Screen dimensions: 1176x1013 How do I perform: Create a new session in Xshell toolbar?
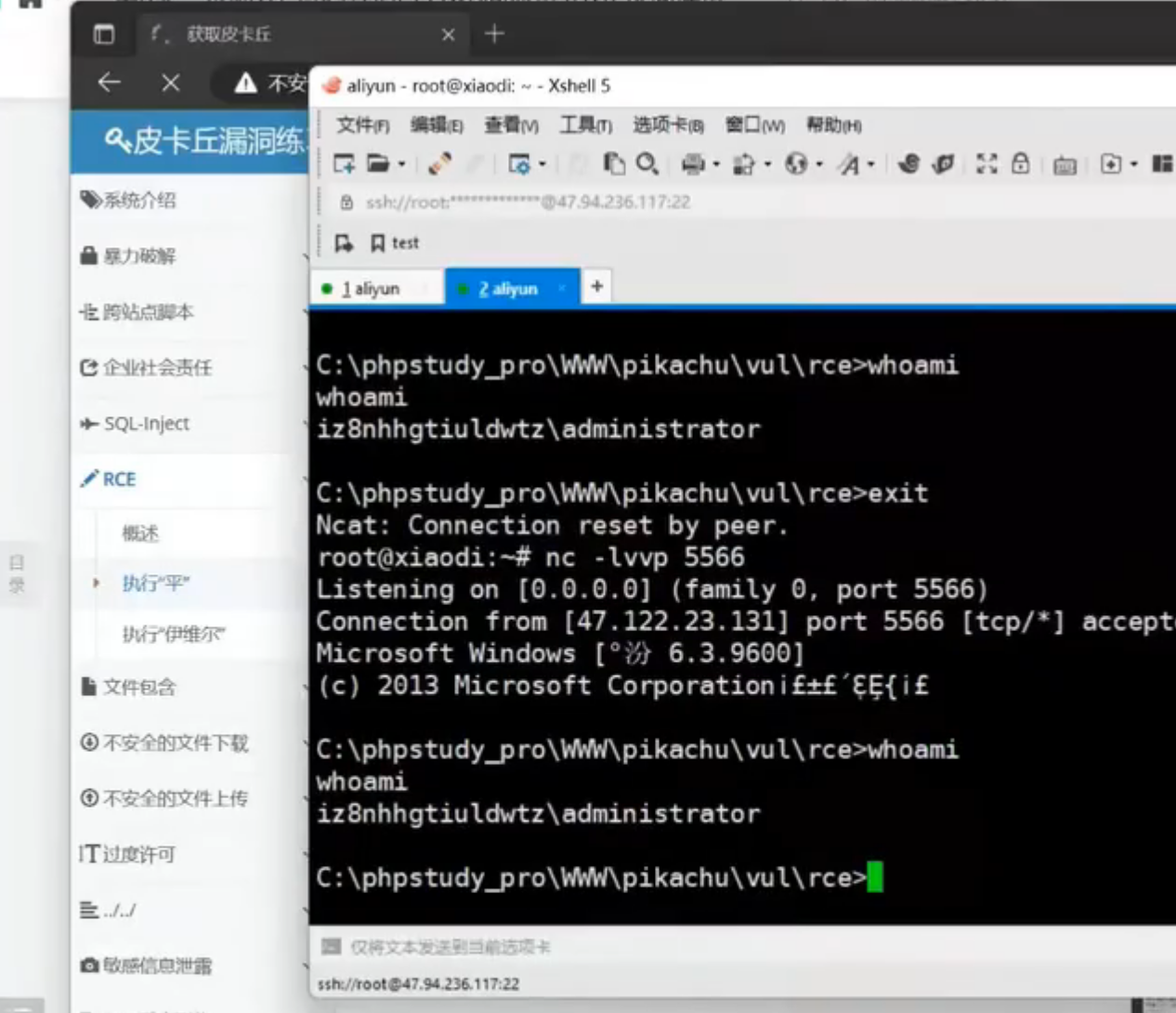[344, 164]
